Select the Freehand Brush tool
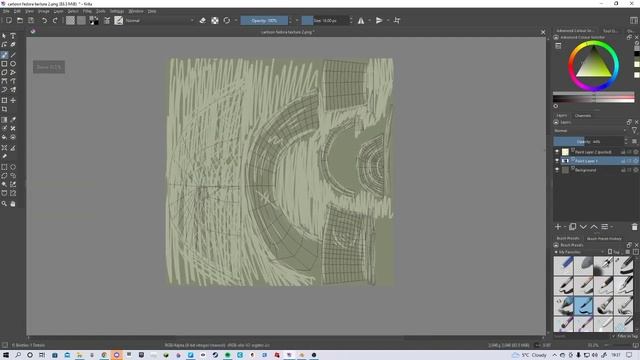Viewport: 640px width, 360px height. (x=4, y=55)
